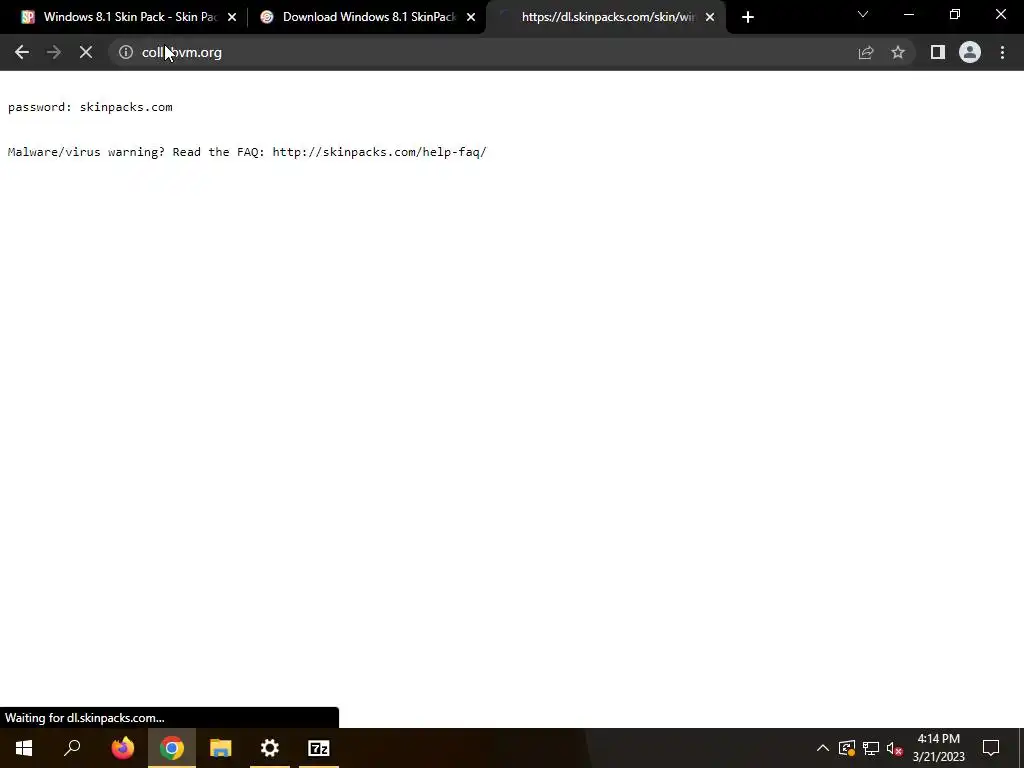
Task: Launch Firefox from the taskbar
Action: [x=123, y=748]
